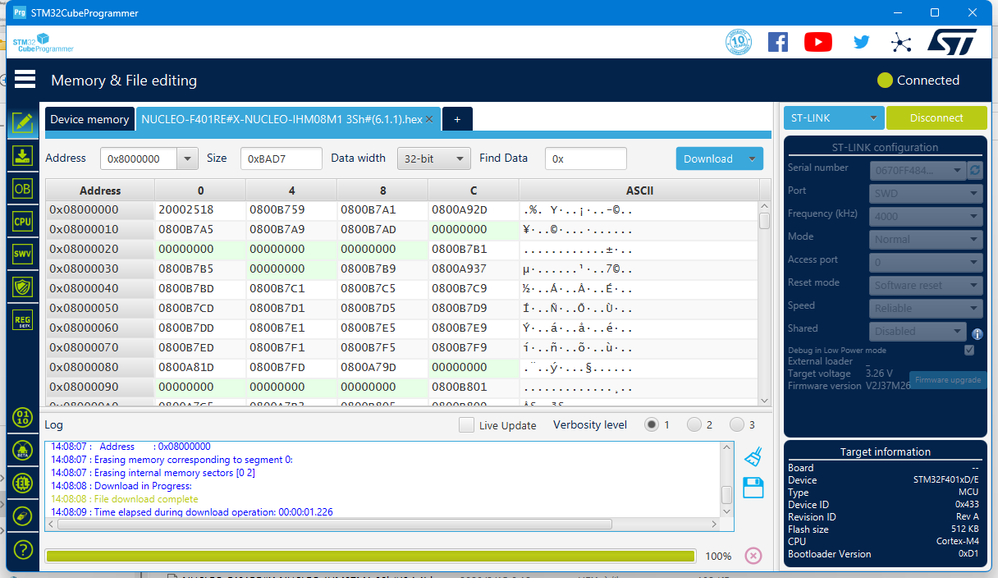Click the memory table vertical scrollbar

(x=764, y=220)
